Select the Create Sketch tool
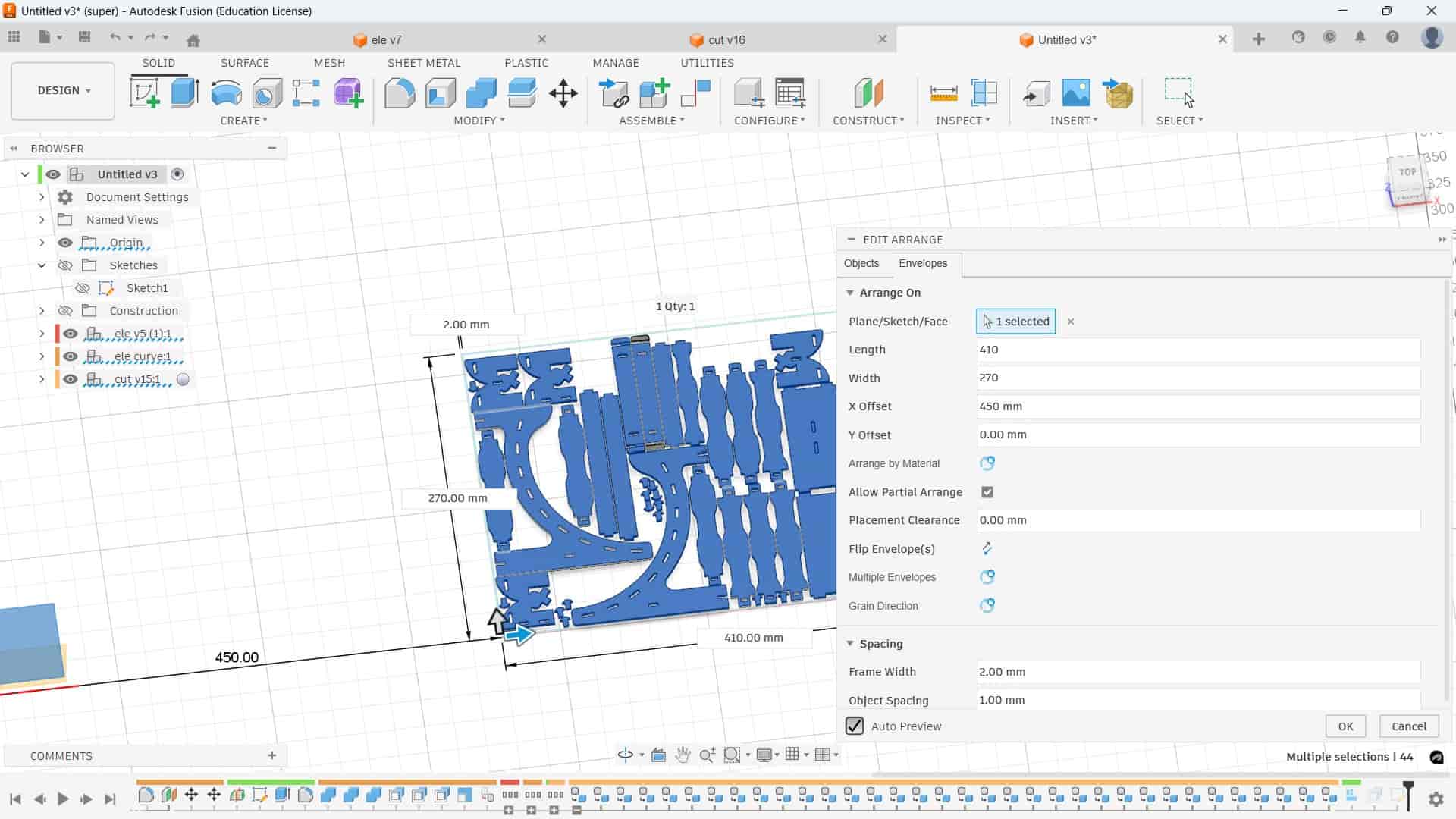Image resolution: width=1456 pixels, height=819 pixels. click(x=144, y=93)
